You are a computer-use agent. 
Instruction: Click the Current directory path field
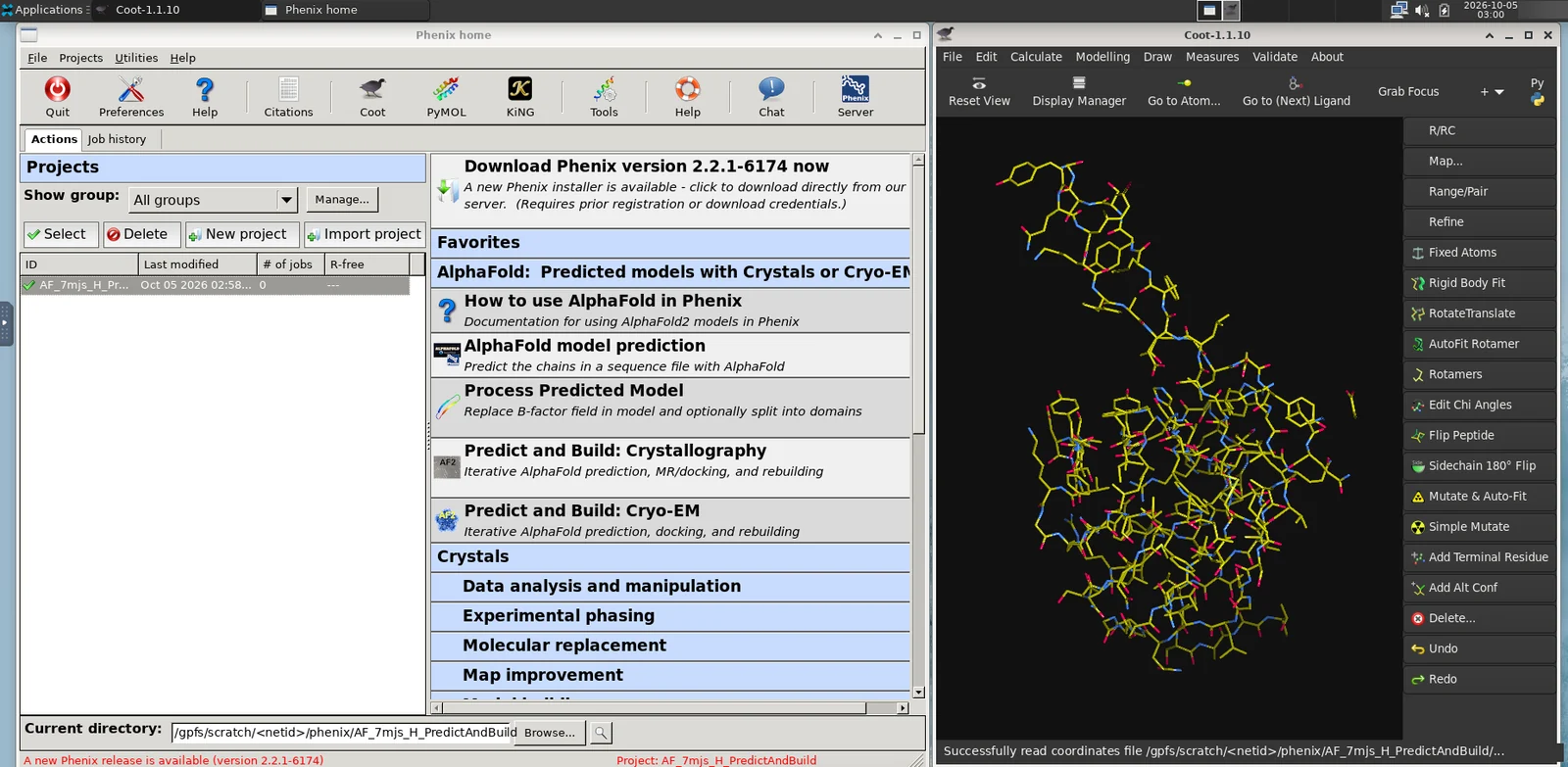343,733
